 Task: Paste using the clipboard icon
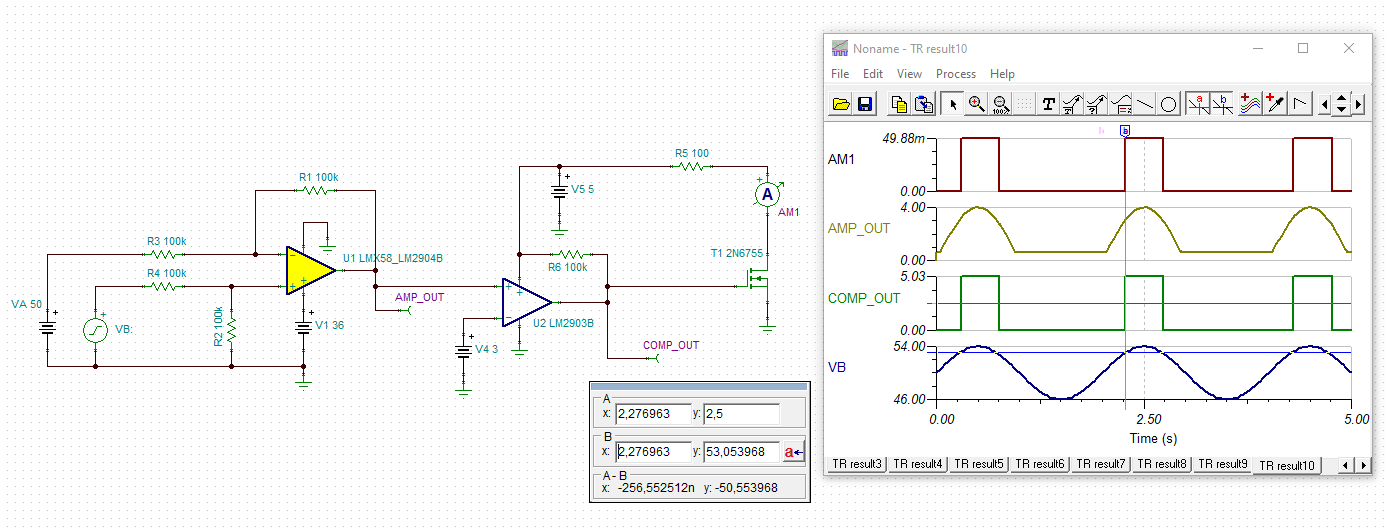[x=924, y=103]
